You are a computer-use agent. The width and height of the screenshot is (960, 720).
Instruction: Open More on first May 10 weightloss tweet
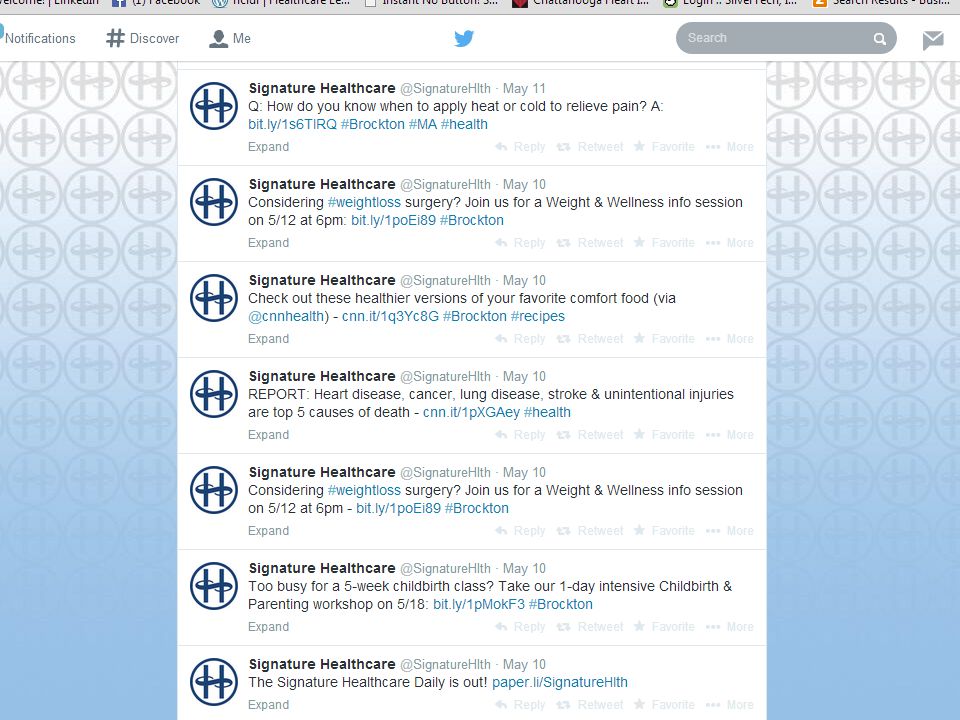click(x=729, y=243)
